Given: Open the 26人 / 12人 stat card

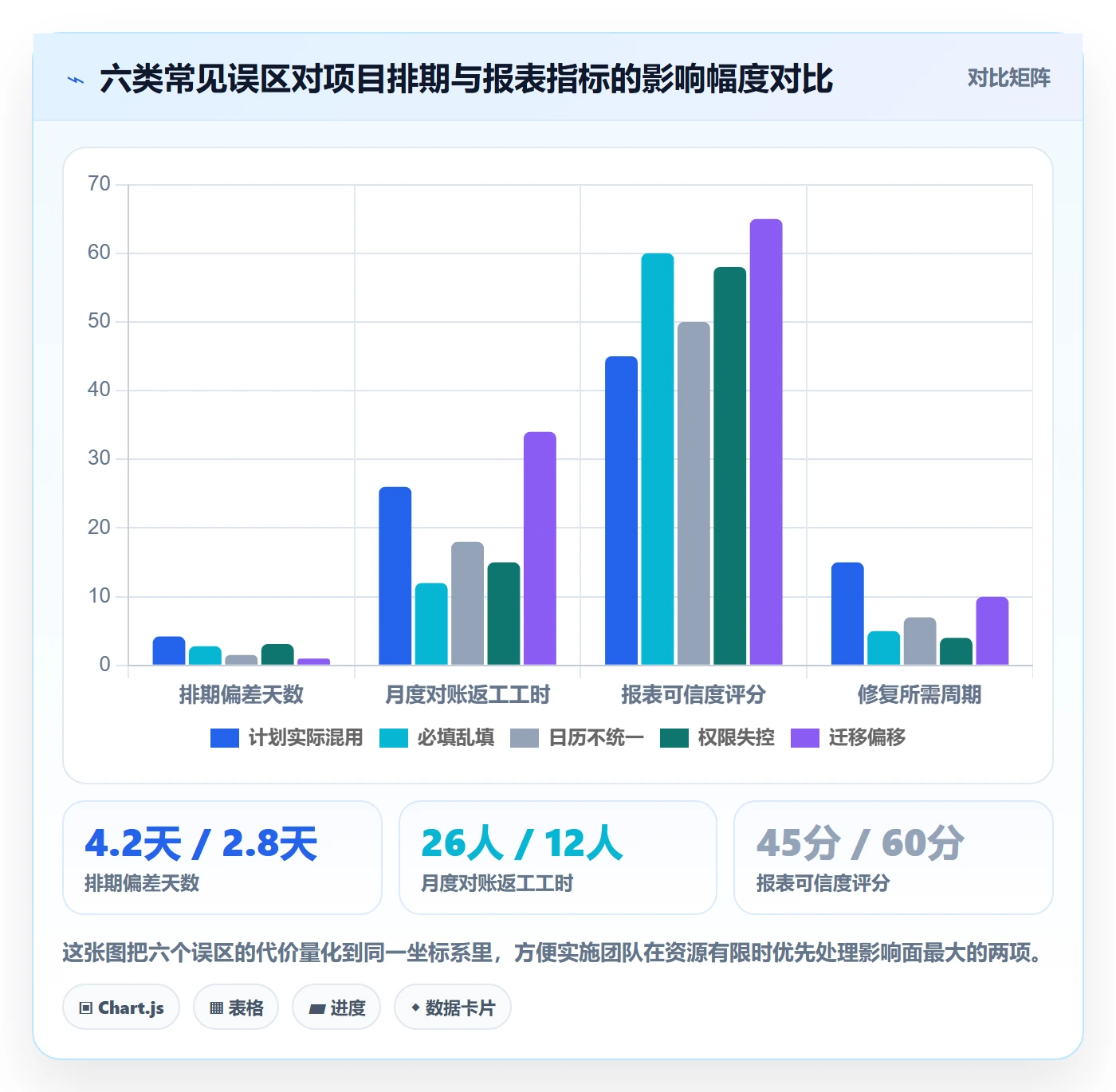Looking at the screenshot, I should coord(558,858).
